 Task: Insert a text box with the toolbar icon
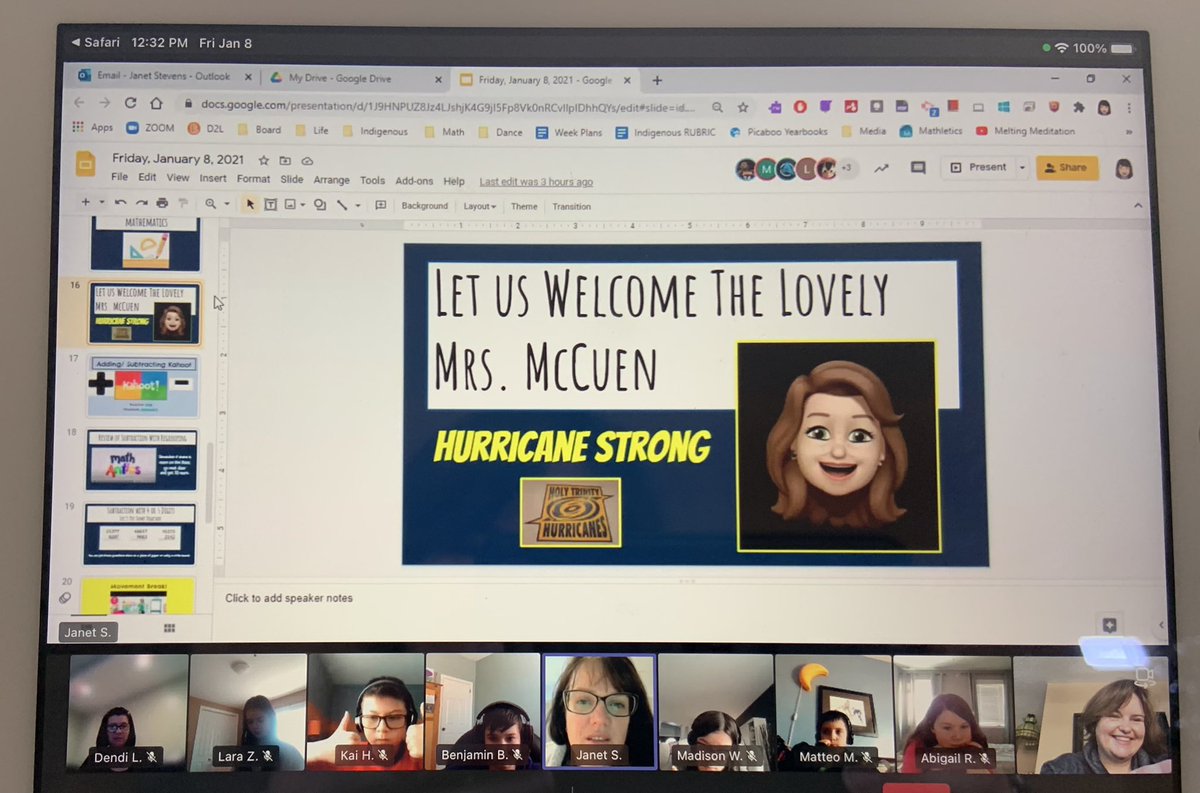point(270,205)
